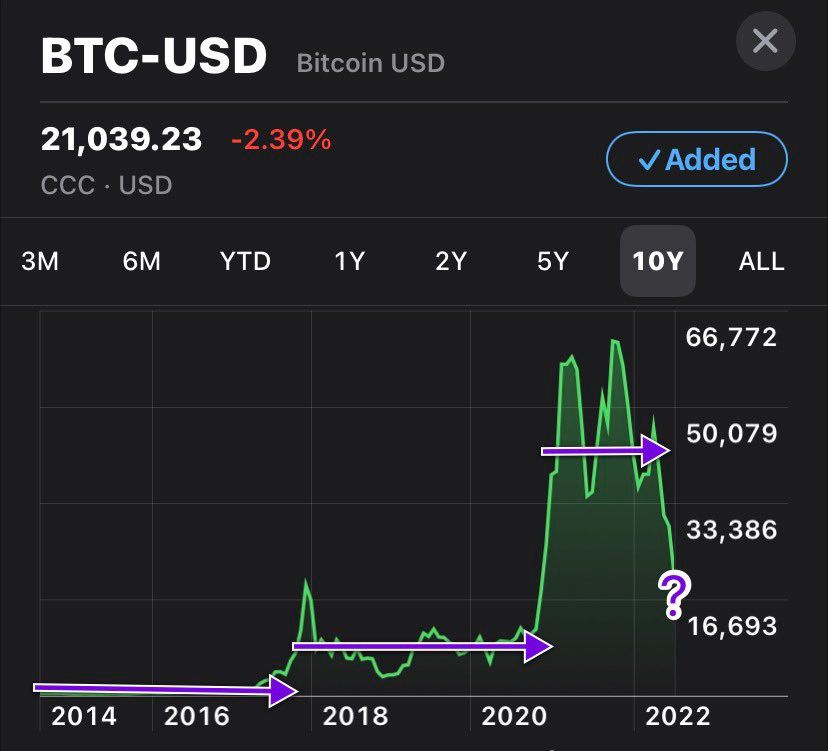Select the 10Y range tab
This screenshot has height=751, width=828.
click(657, 262)
